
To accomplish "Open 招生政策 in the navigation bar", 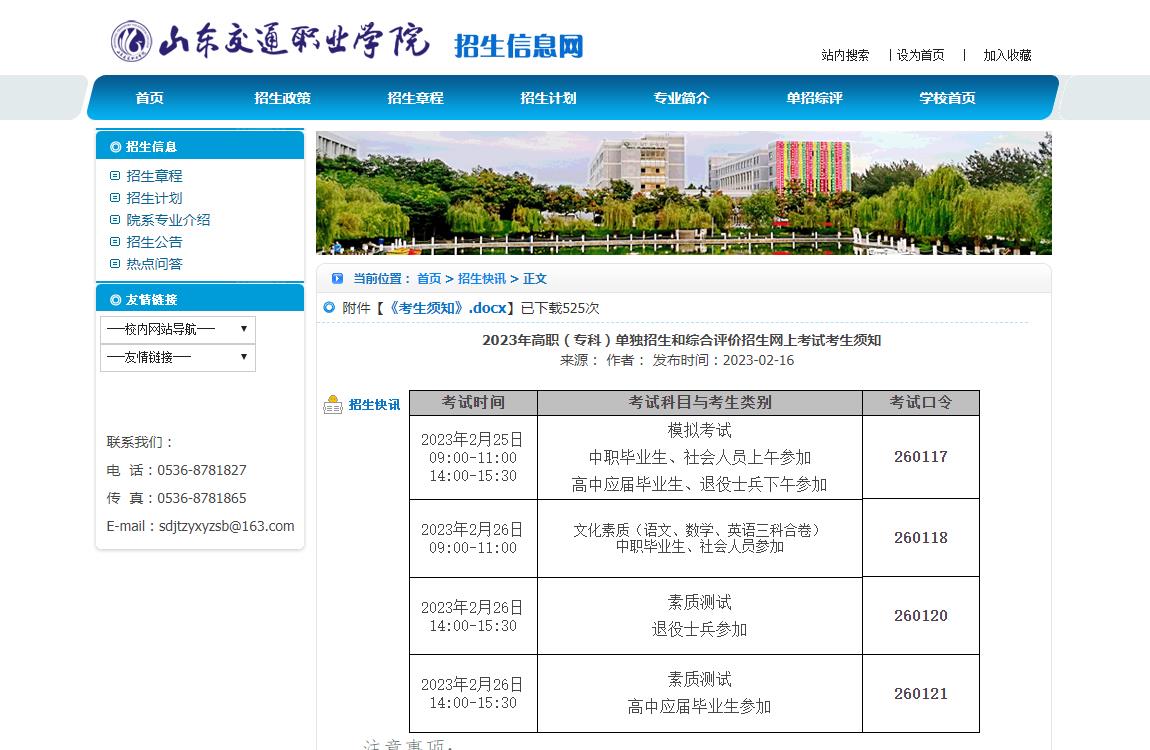I will [282, 98].
